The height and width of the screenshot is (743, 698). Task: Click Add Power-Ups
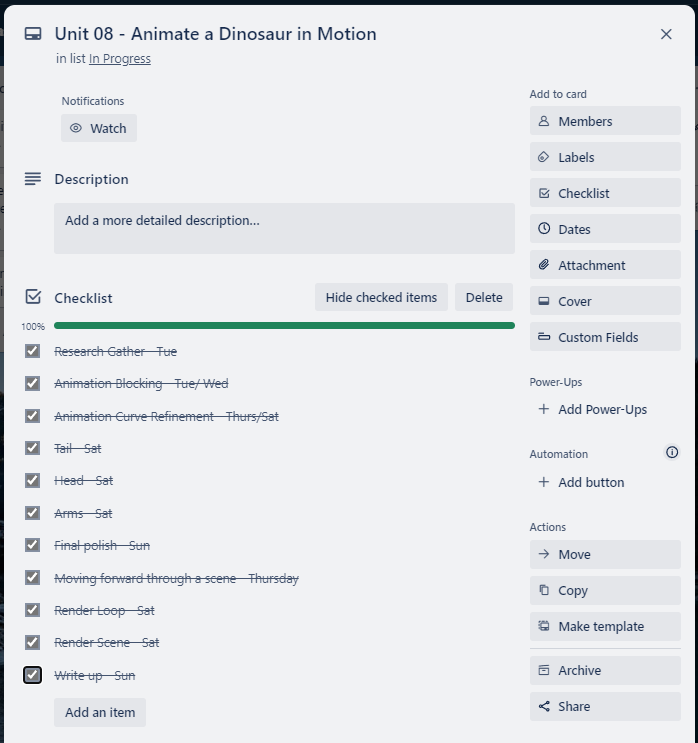(x=605, y=409)
